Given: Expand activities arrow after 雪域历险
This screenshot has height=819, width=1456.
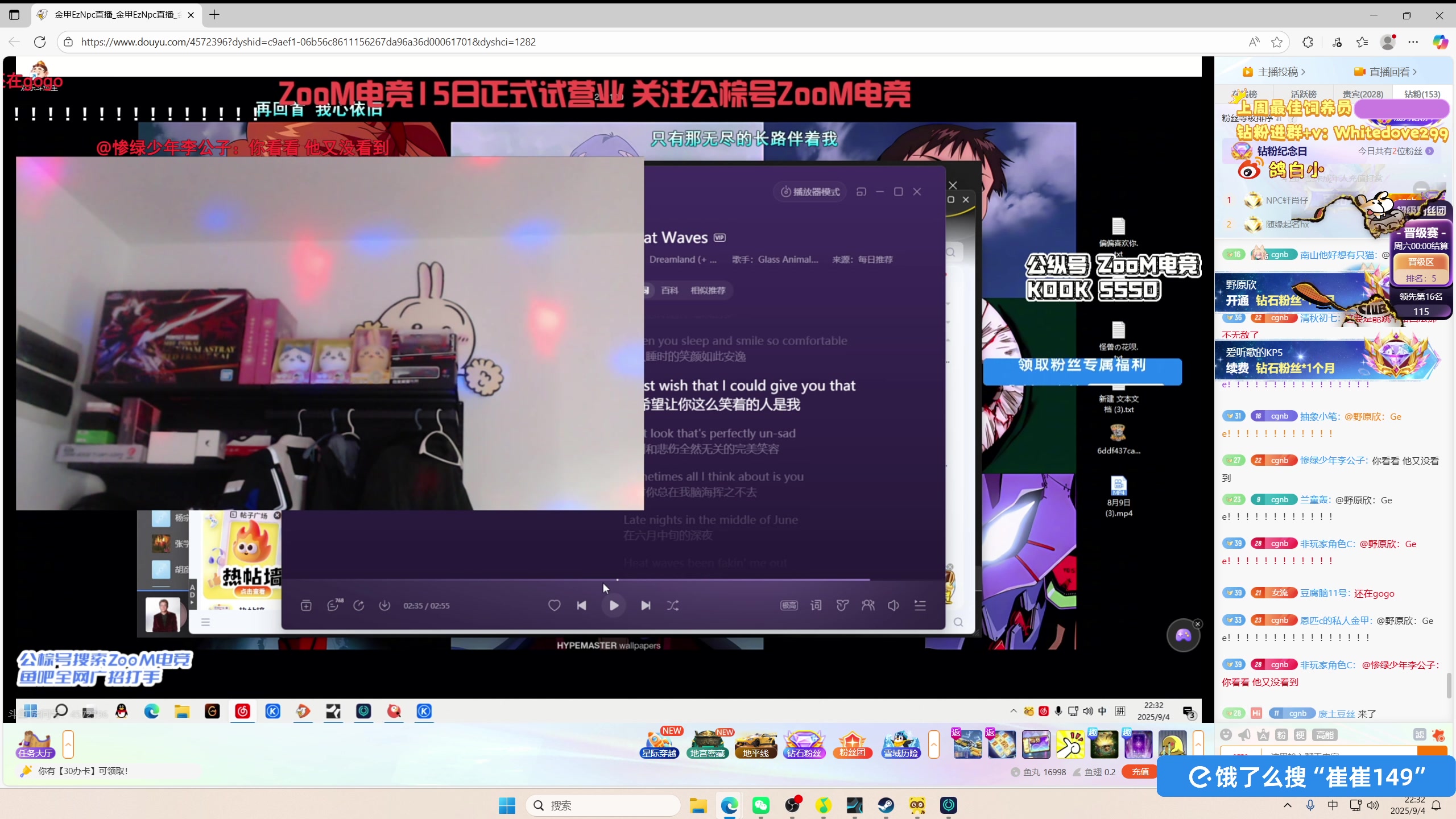Looking at the screenshot, I should pyautogui.click(x=933, y=744).
